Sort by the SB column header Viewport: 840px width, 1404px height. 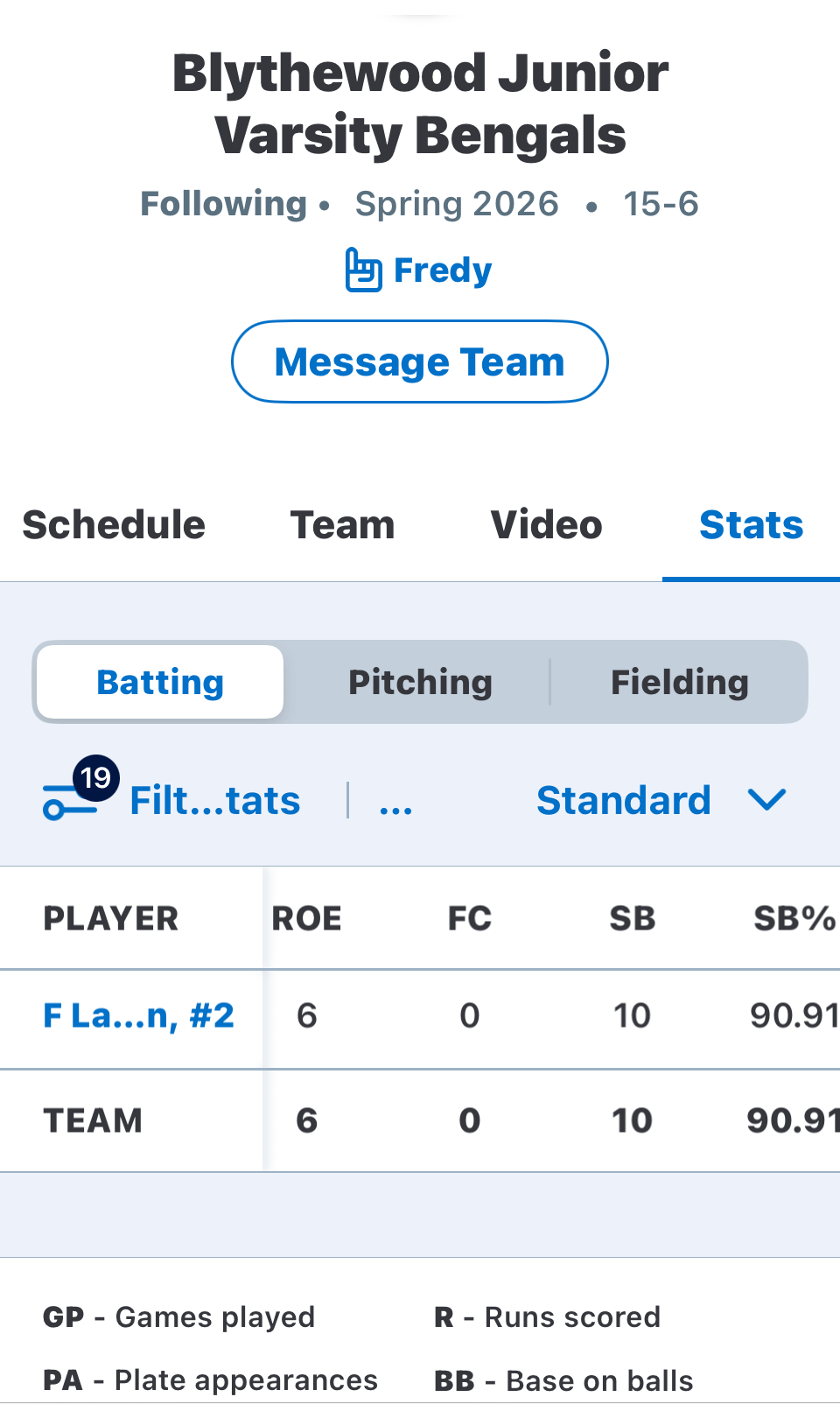tap(633, 918)
